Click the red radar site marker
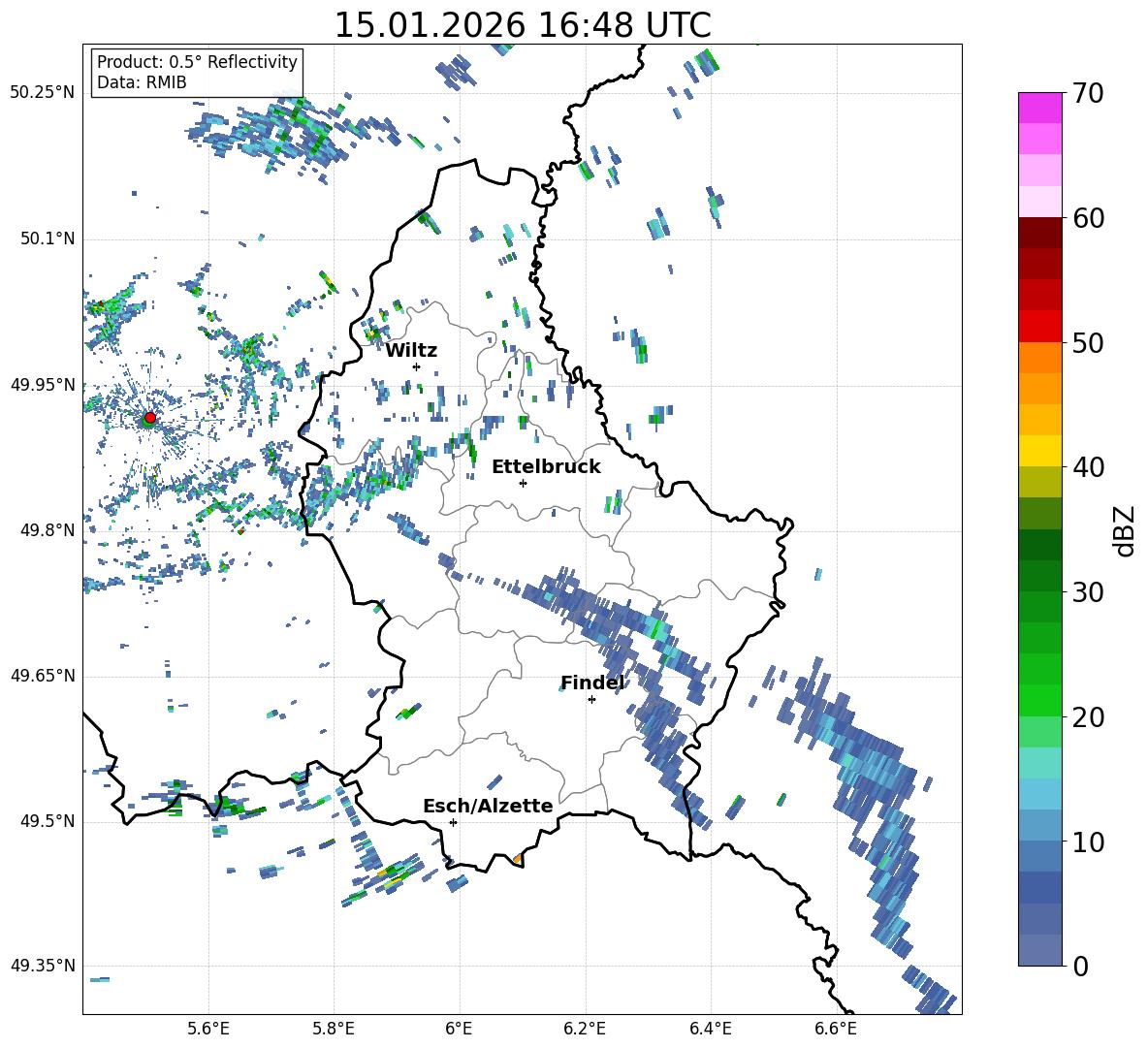Image resolution: width=1148 pixels, height=1048 pixels. click(x=149, y=418)
